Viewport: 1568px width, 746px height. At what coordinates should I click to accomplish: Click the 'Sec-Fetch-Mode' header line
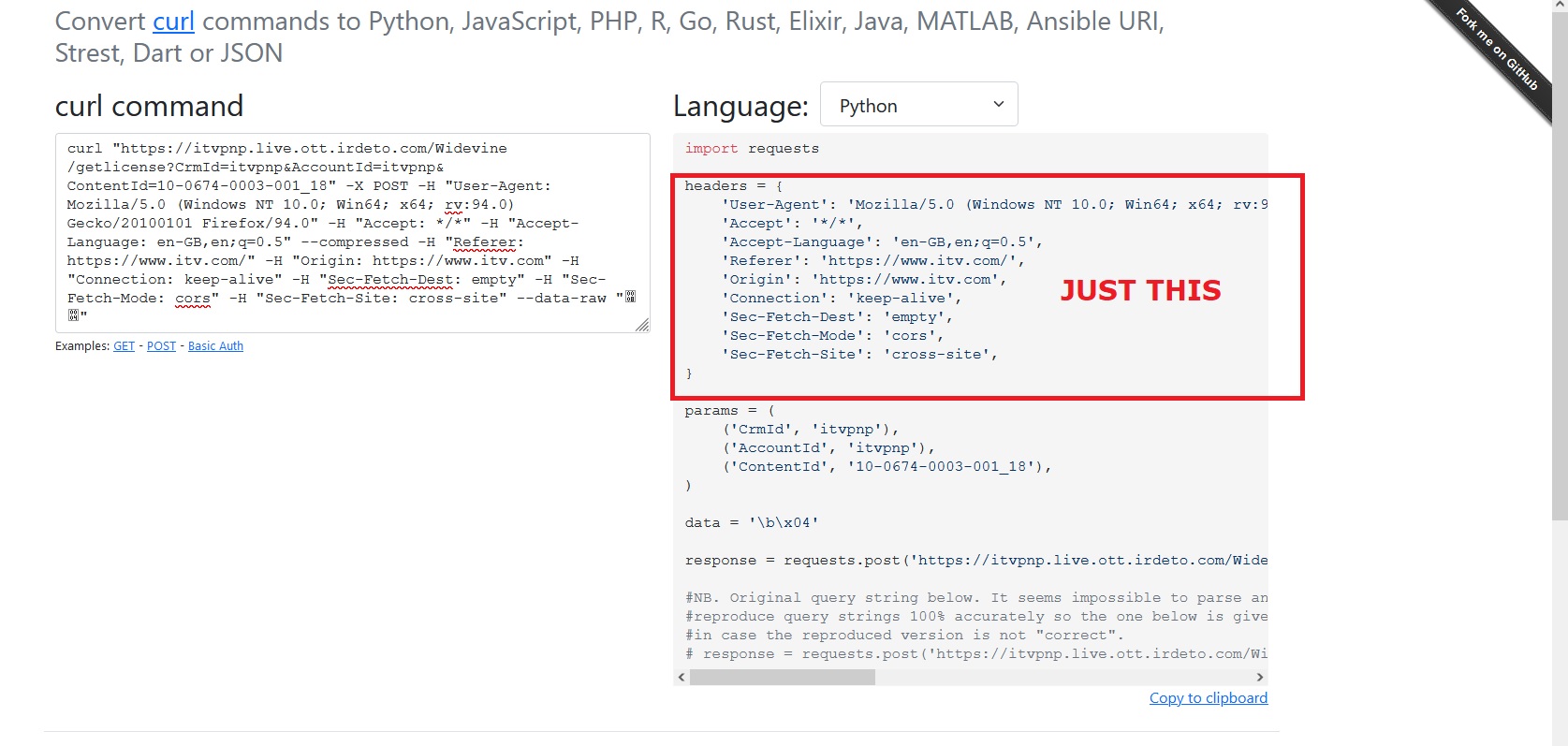833,336
